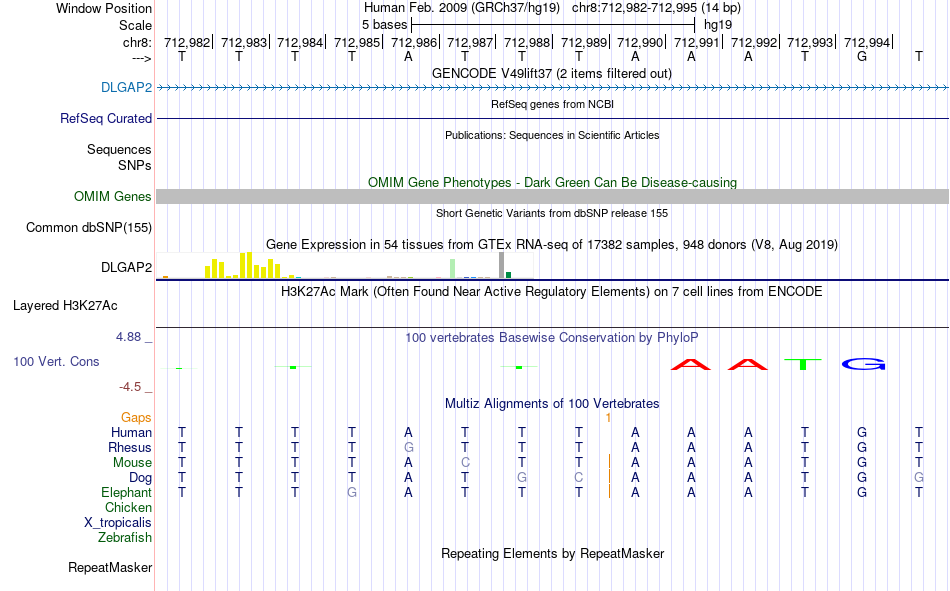This screenshot has width=950, height=591.
Task: Click the strand direction arrow --->
Action: [x=142, y=58]
